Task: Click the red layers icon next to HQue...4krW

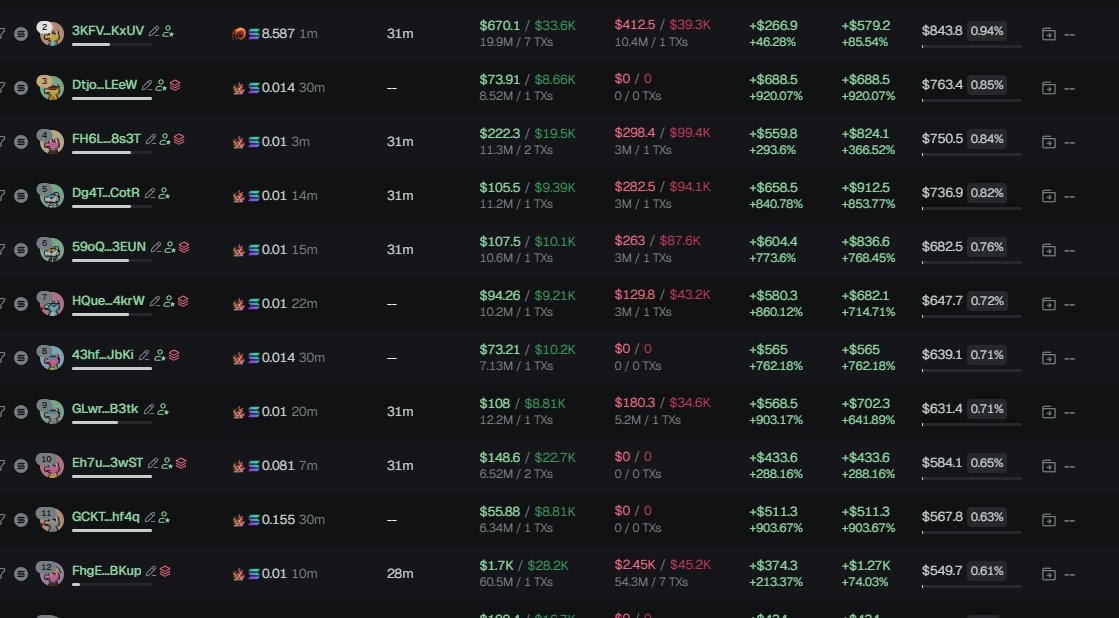Action: point(182,301)
